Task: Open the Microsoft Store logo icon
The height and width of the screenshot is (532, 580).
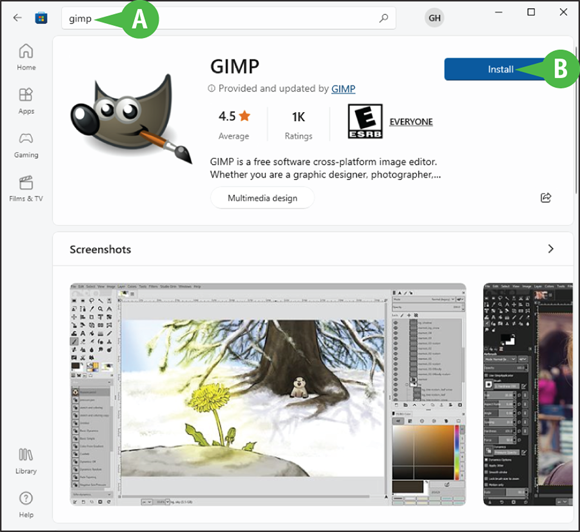Action: coord(41,18)
